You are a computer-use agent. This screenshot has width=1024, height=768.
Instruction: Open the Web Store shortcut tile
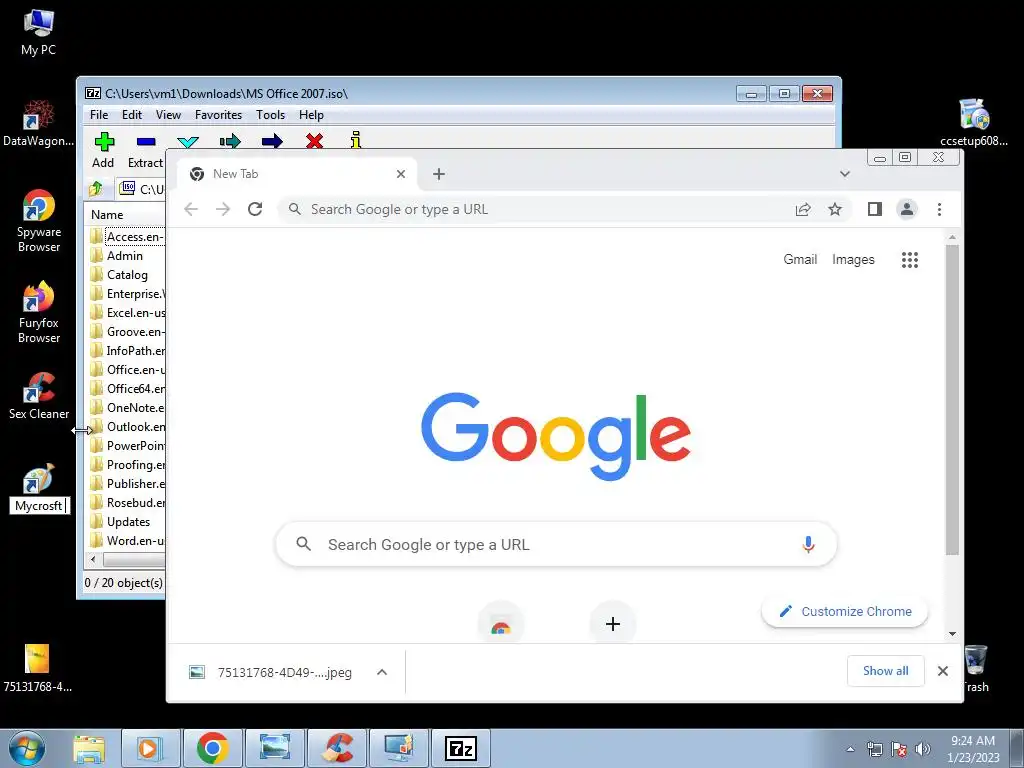tap(501, 624)
